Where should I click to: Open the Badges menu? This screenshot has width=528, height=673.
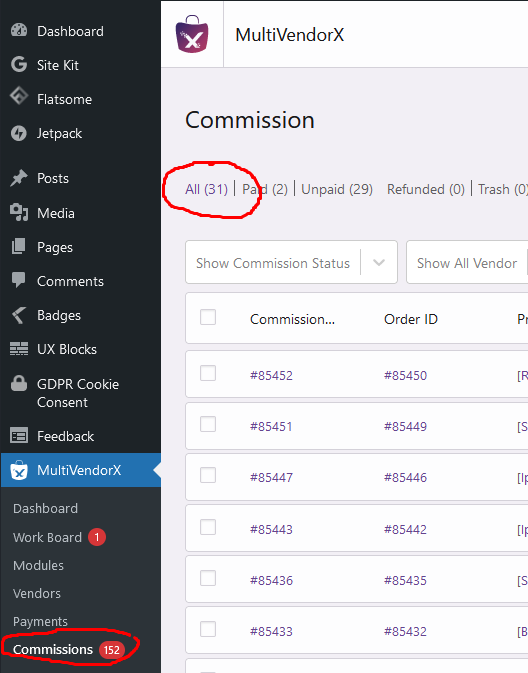(x=59, y=315)
